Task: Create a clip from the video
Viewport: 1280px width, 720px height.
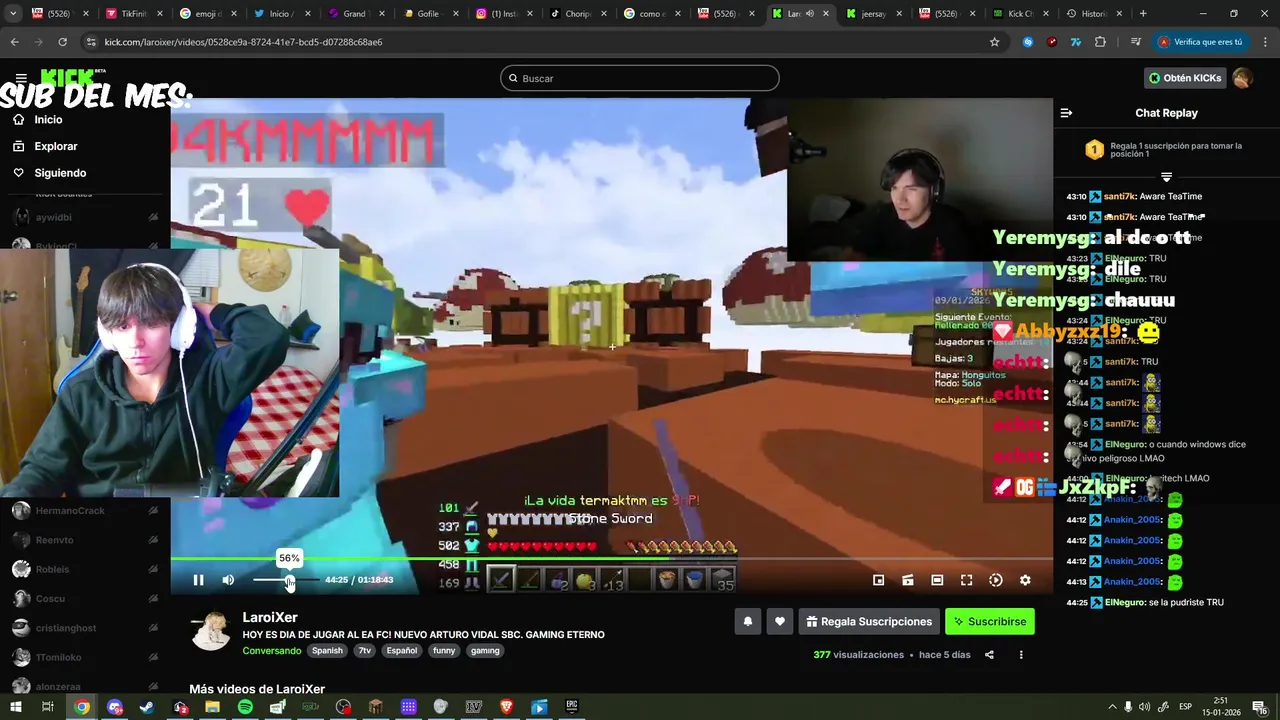Action: click(x=908, y=580)
